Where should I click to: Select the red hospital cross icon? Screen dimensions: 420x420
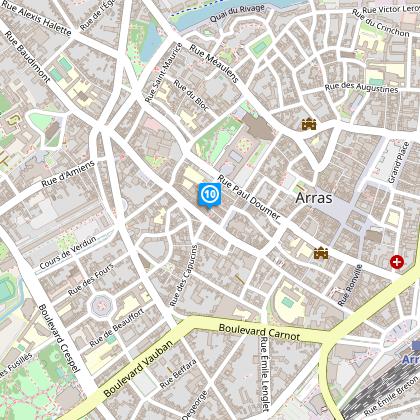(397, 262)
